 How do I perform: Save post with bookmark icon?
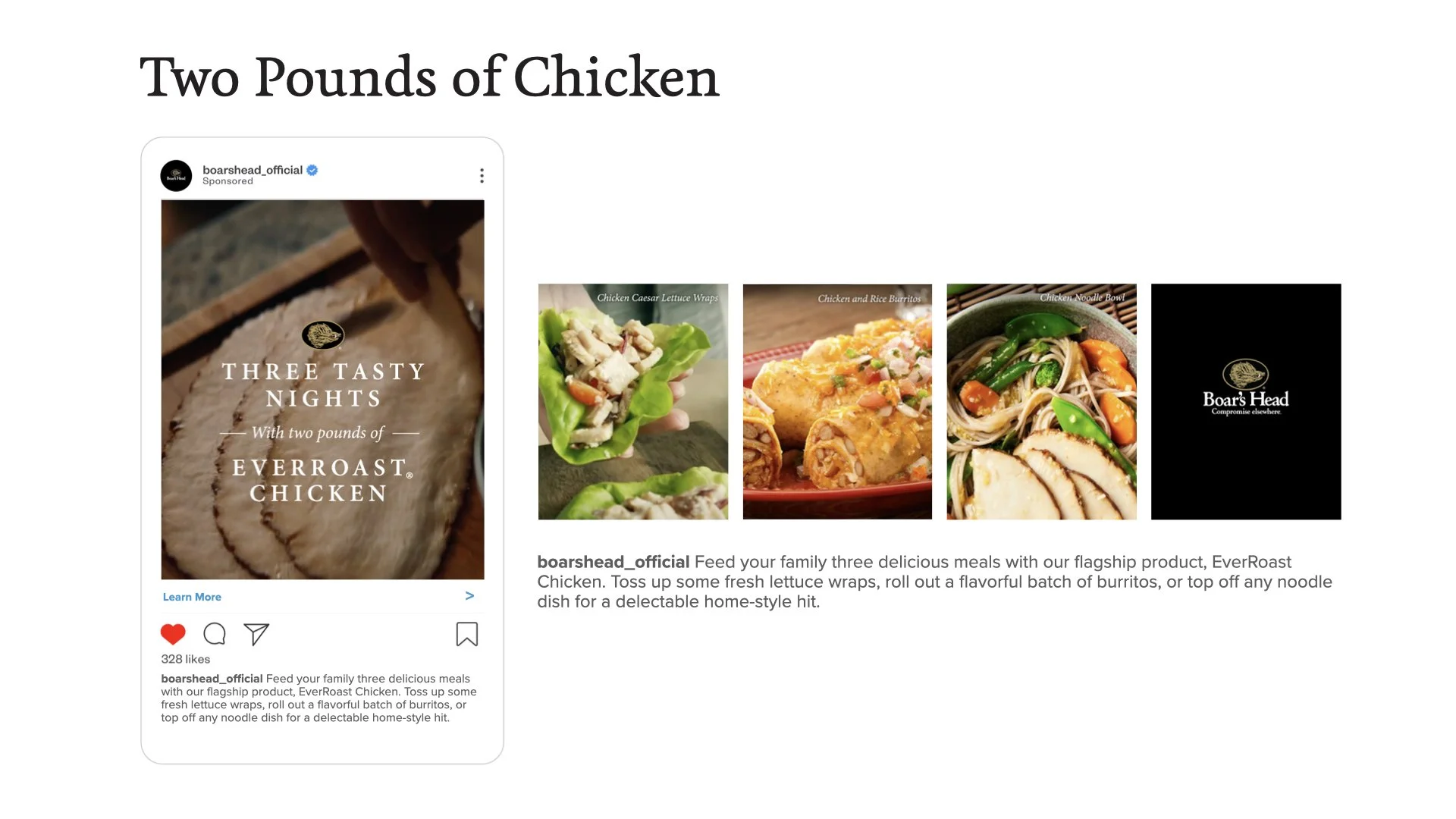click(467, 634)
